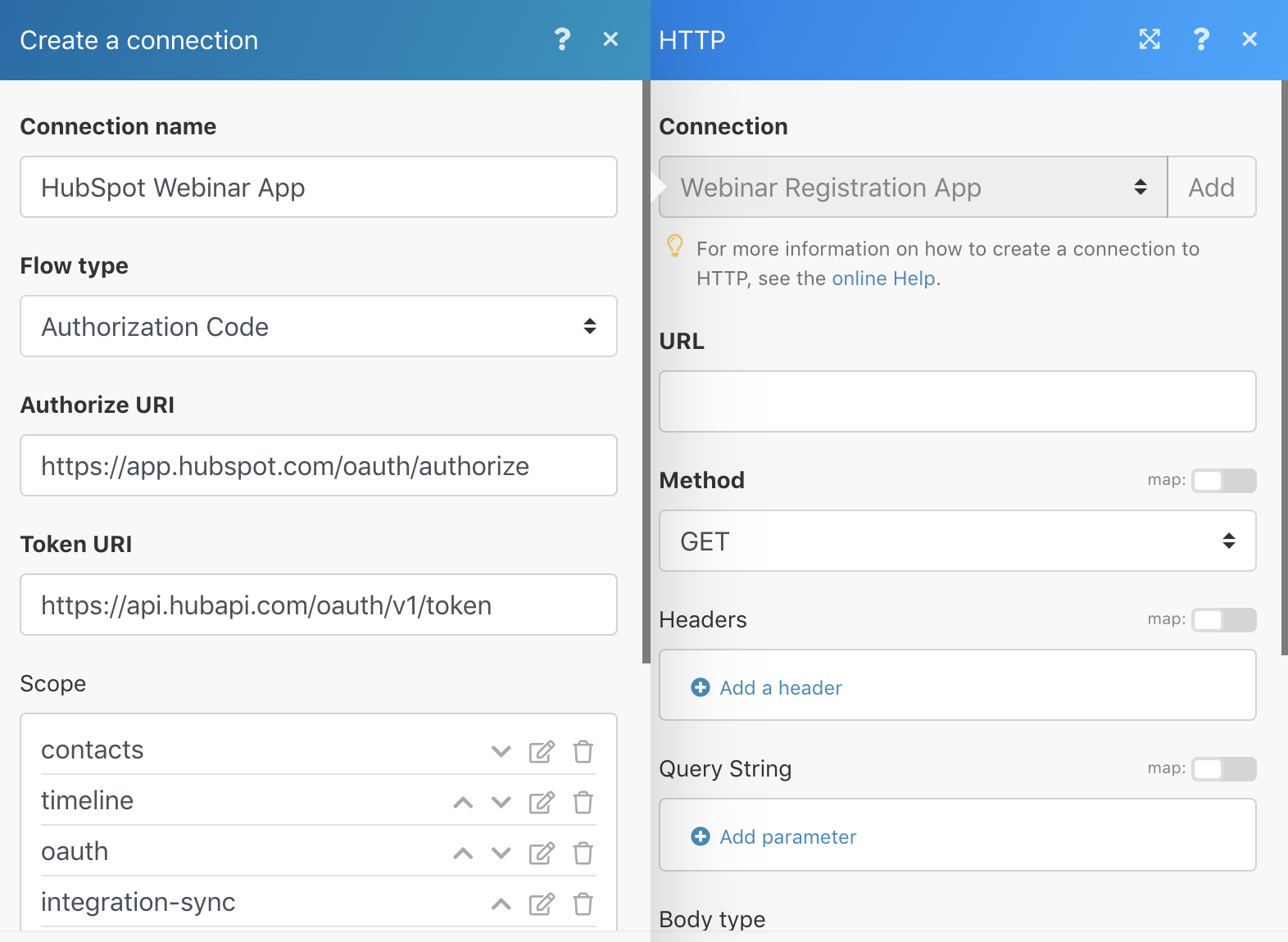
Task: Move integration-sync scope up
Action: [x=501, y=904]
